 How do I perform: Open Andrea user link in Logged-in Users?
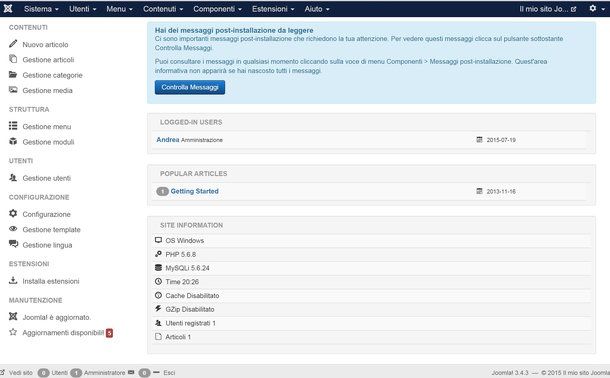[168, 139]
